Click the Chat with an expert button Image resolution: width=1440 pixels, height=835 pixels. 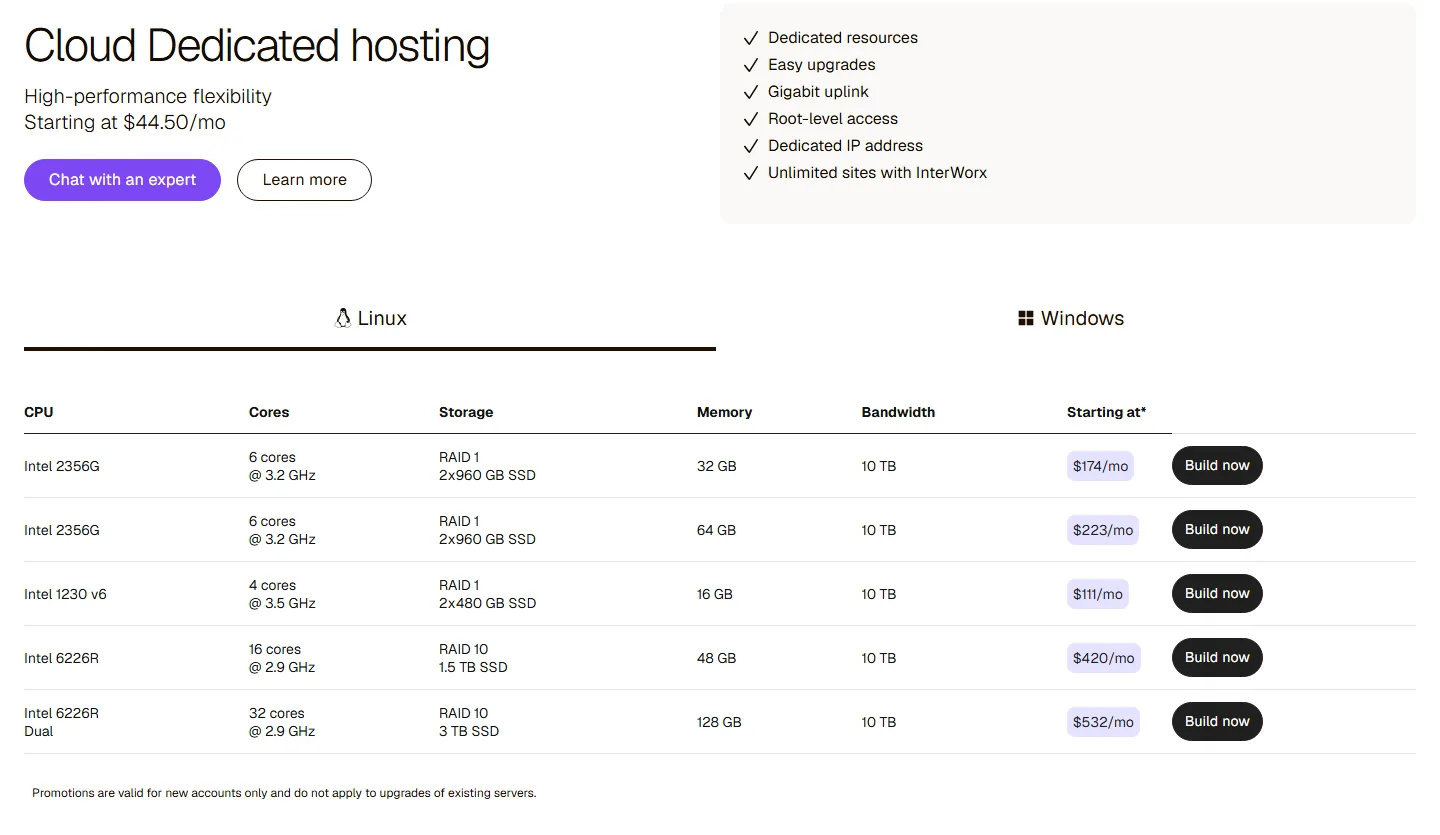(x=122, y=180)
